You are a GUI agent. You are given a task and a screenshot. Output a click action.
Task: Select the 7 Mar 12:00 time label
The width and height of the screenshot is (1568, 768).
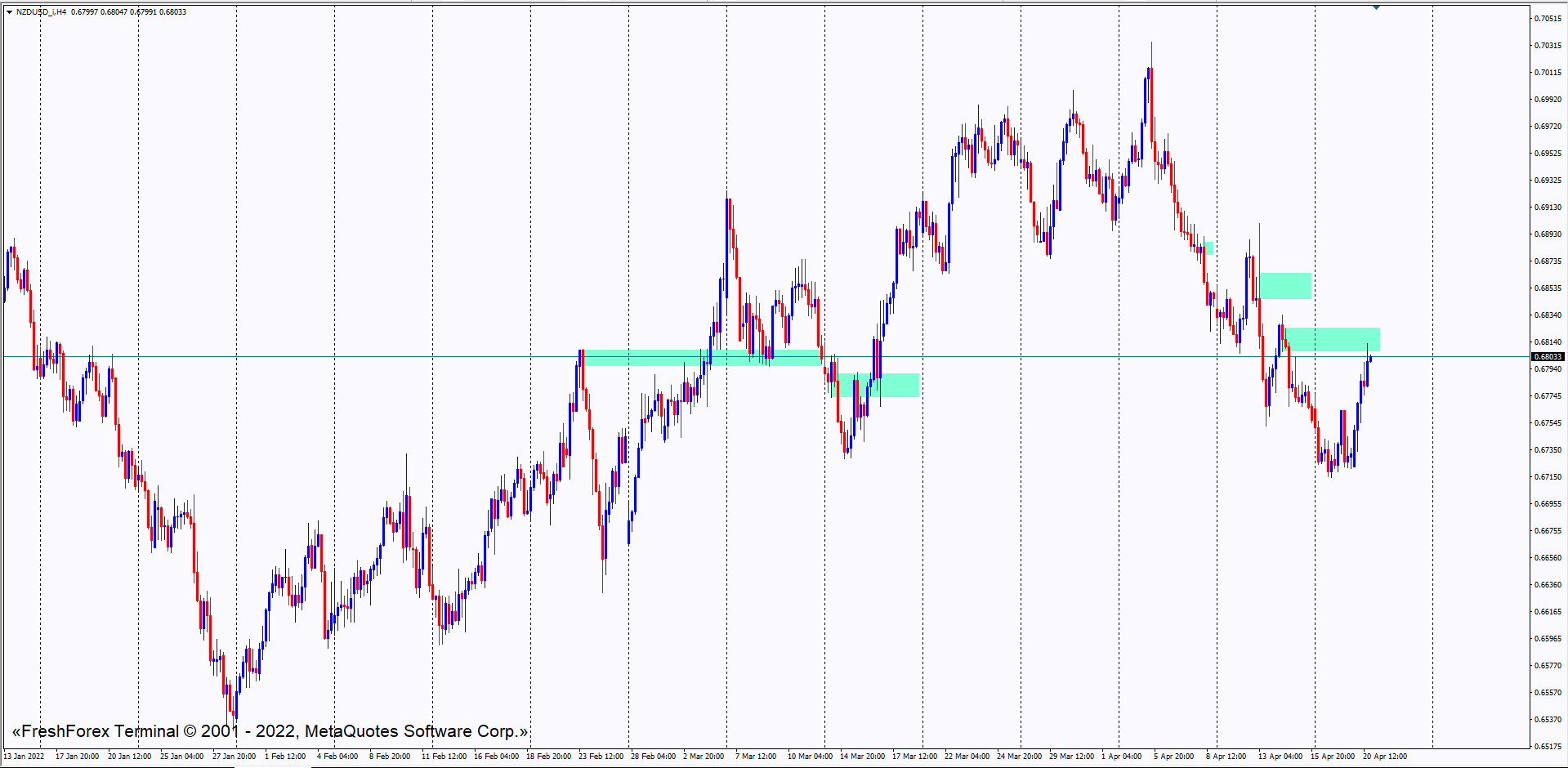coord(756,756)
